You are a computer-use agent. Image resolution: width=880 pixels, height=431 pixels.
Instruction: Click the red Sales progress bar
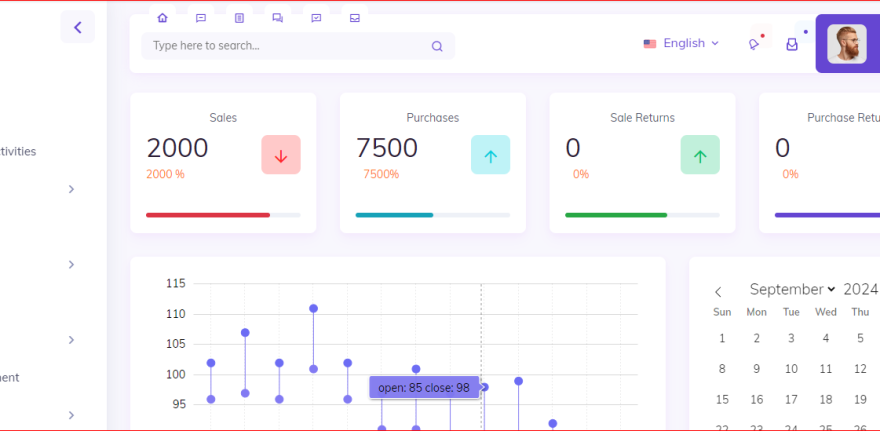click(x=208, y=215)
